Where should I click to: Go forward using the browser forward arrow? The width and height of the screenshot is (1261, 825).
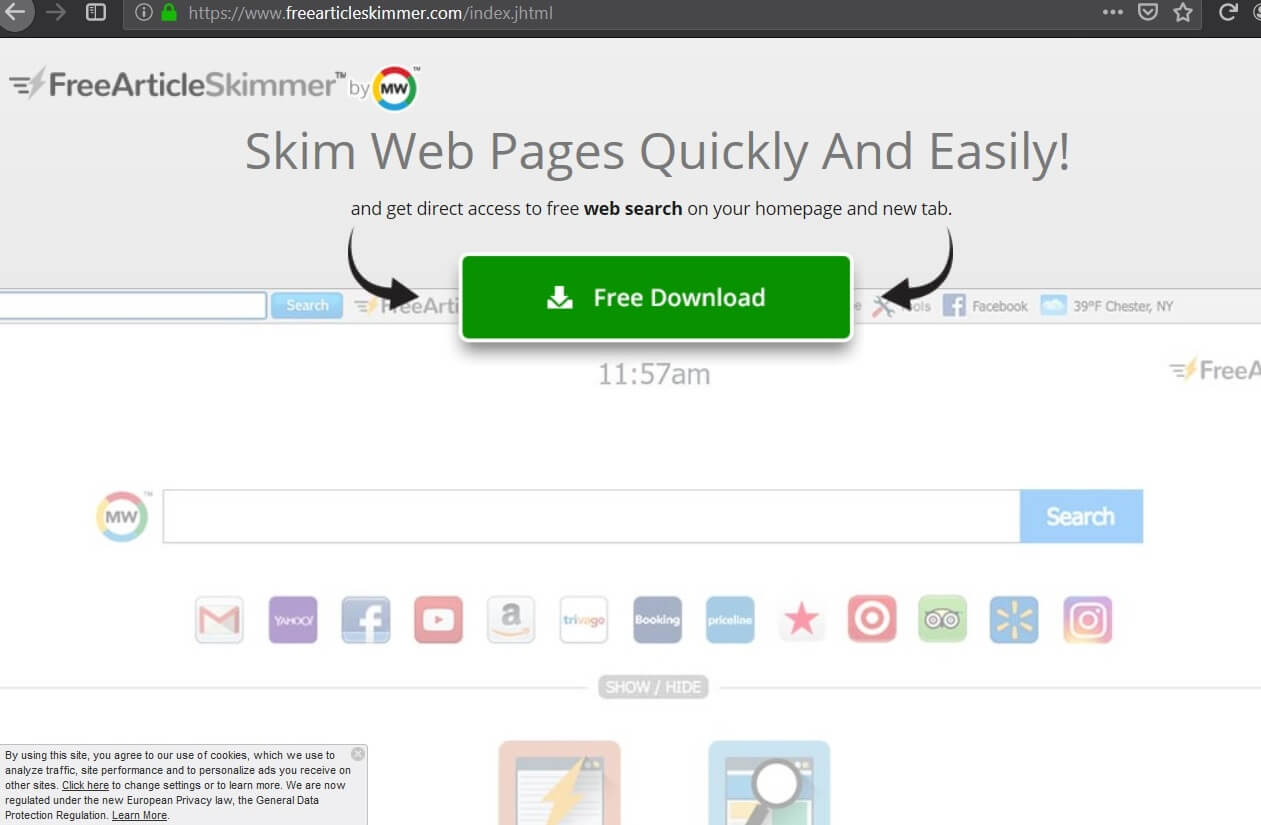56,13
